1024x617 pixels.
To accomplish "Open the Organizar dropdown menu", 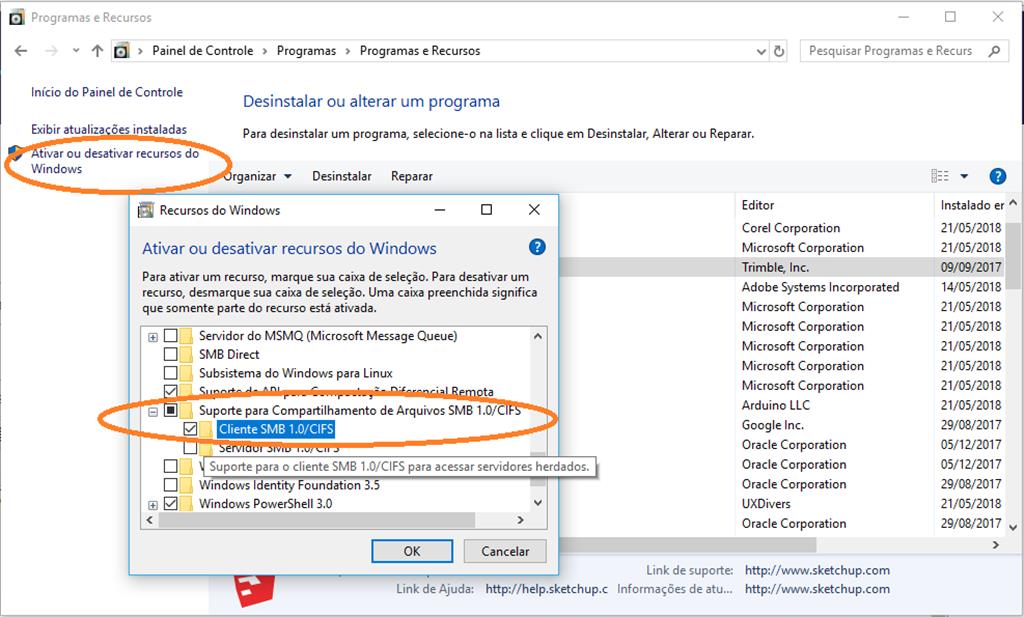I will [x=257, y=176].
